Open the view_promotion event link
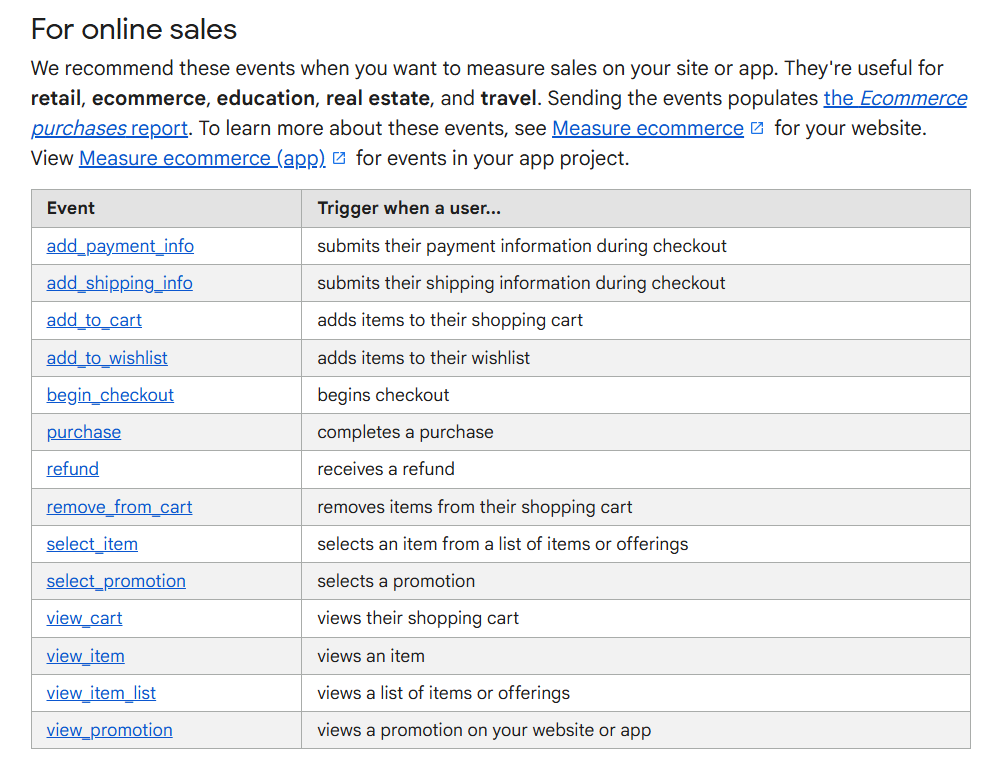This screenshot has width=986, height=761. 109,730
